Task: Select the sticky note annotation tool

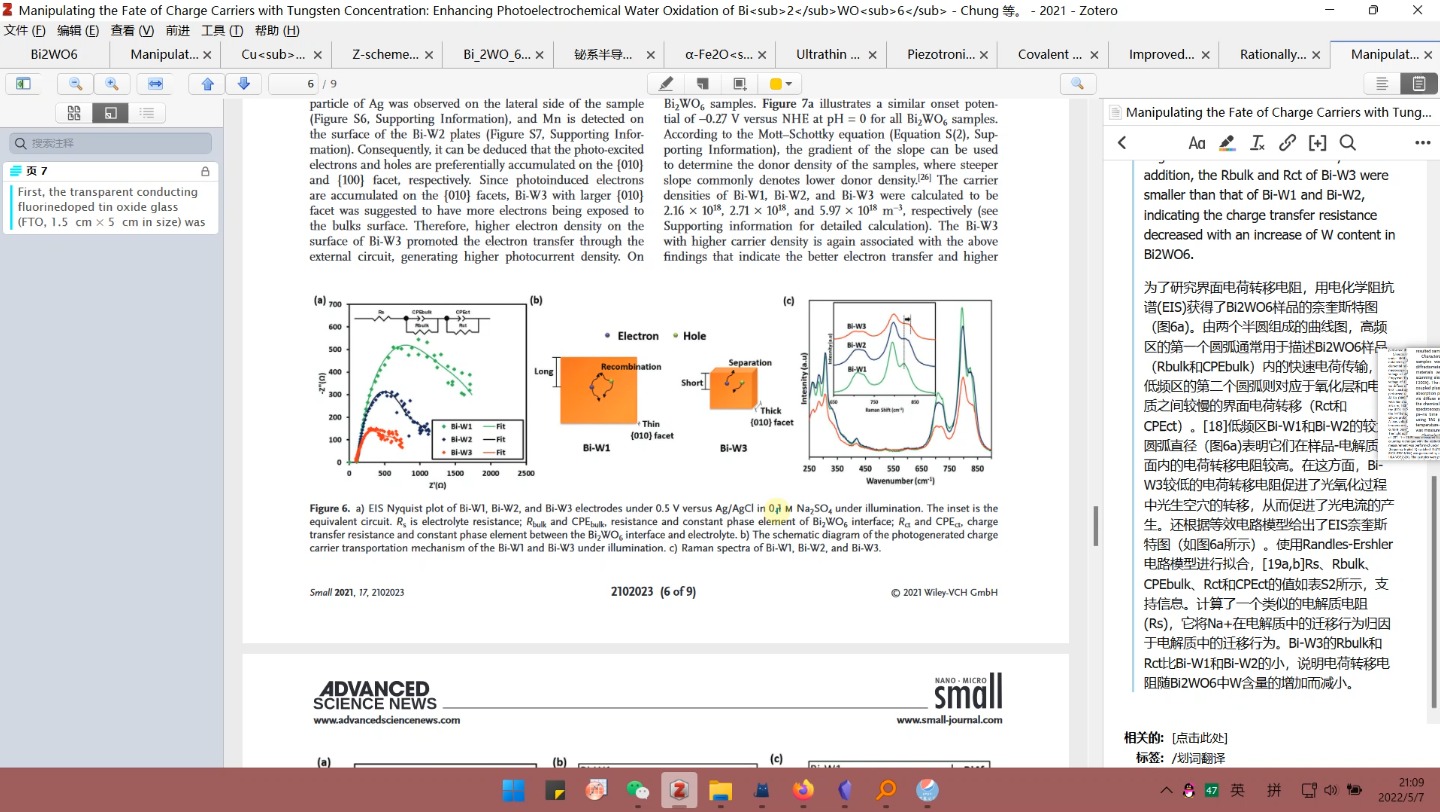Action: (703, 84)
